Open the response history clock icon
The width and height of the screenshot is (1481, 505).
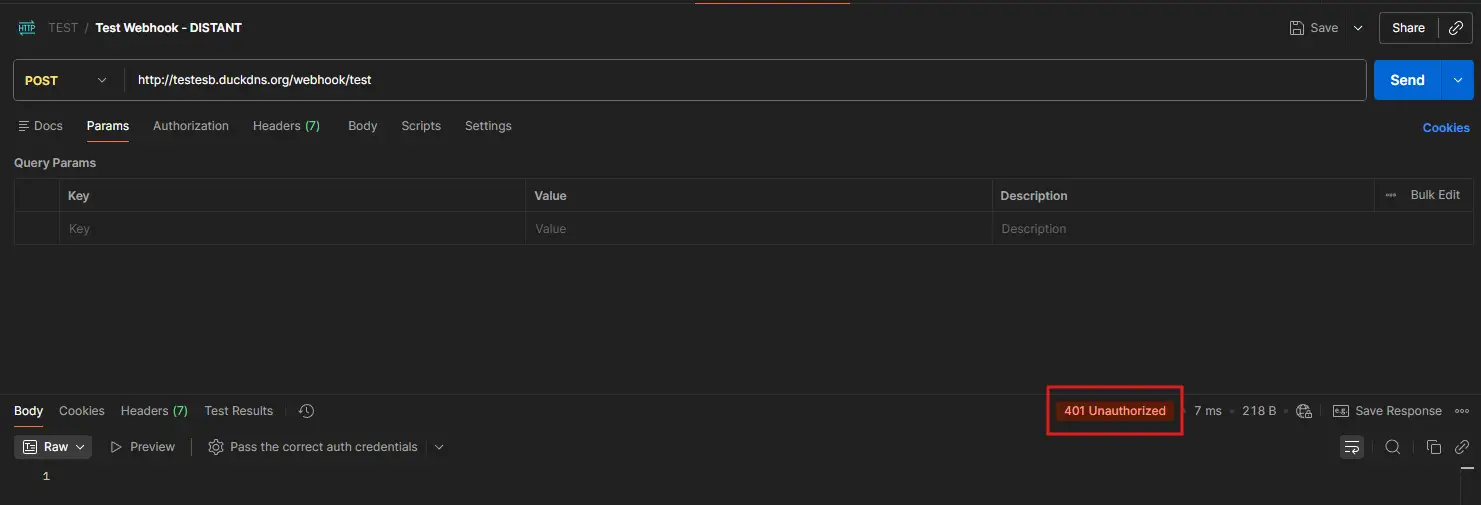307,411
